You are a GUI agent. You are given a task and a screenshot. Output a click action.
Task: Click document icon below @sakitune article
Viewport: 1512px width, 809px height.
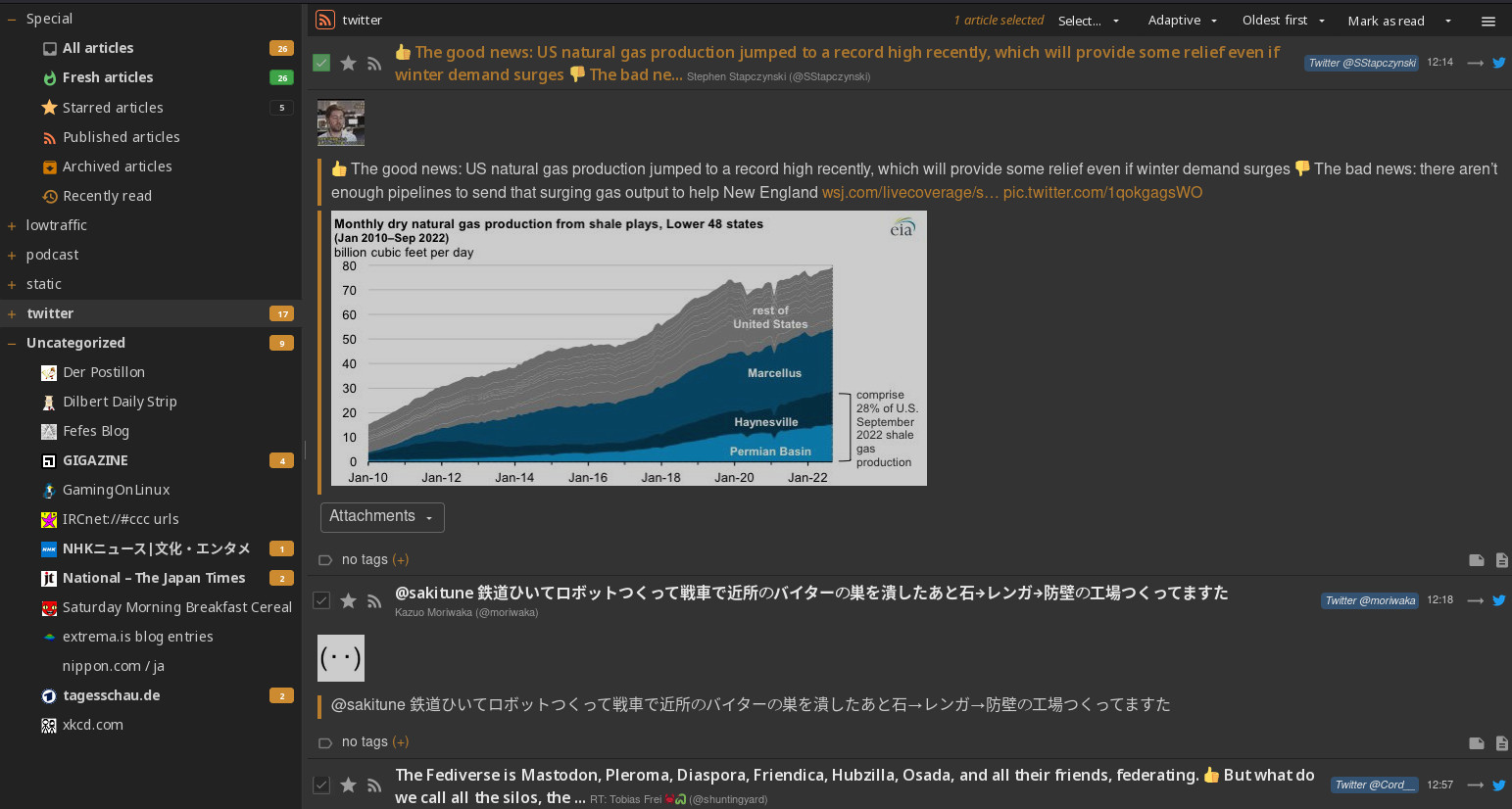coord(1502,743)
